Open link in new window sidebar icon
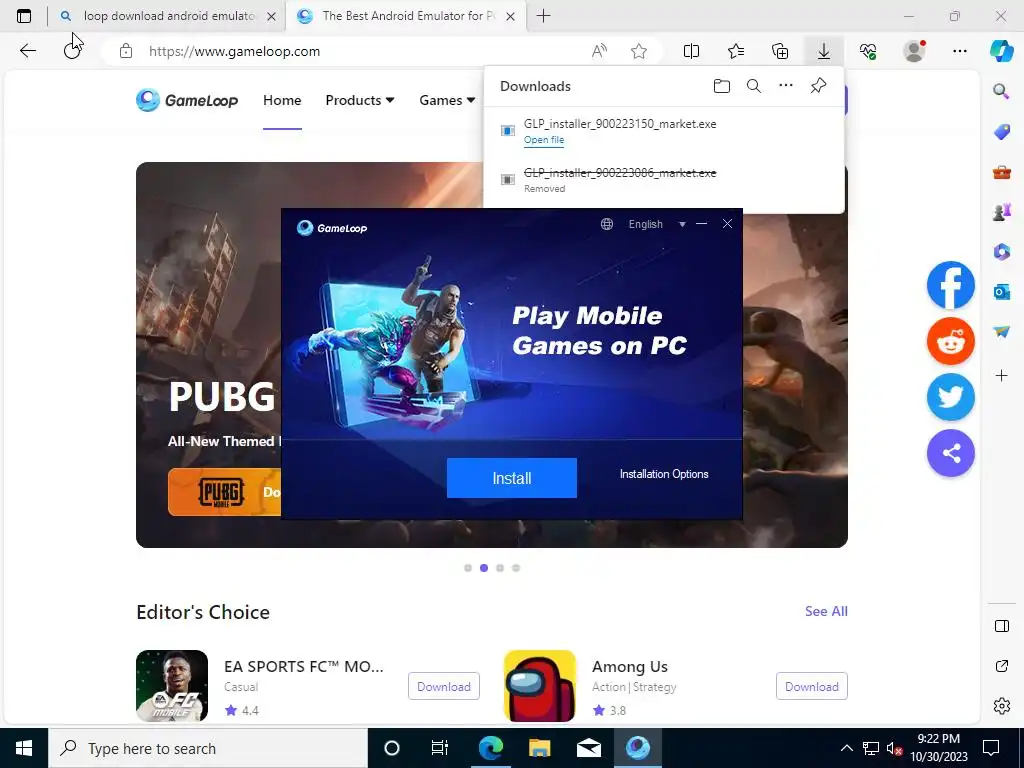The height and width of the screenshot is (768, 1024). pos(1001,666)
